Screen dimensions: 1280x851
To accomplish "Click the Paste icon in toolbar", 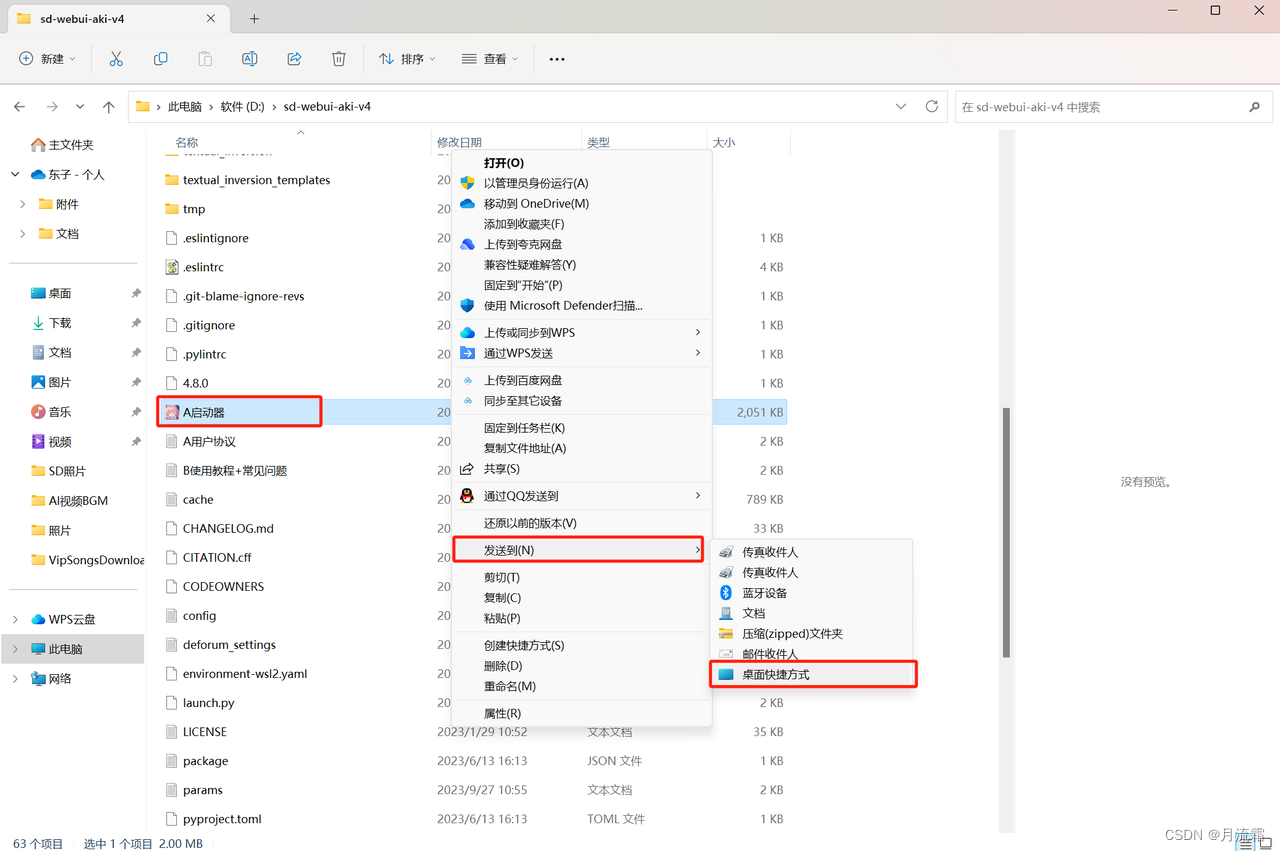I will tap(205, 59).
